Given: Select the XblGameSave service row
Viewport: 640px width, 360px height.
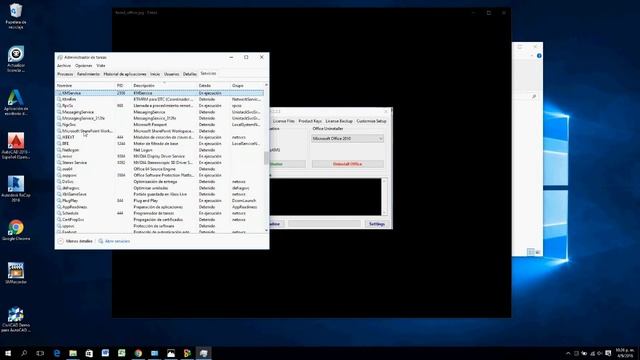Looking at the screenshot, I should click(160, 194).
